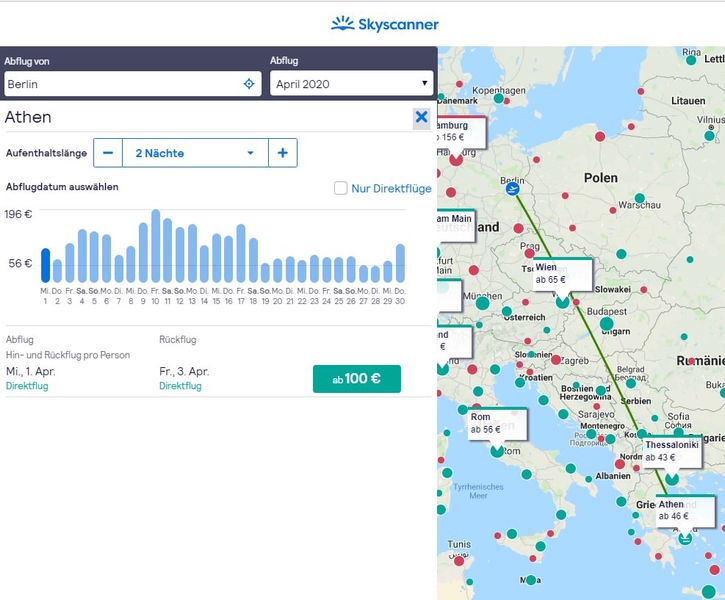Select the price bar for Fr. 17 April
Viewport: 725px width, 600px height.
coord(241,253)
